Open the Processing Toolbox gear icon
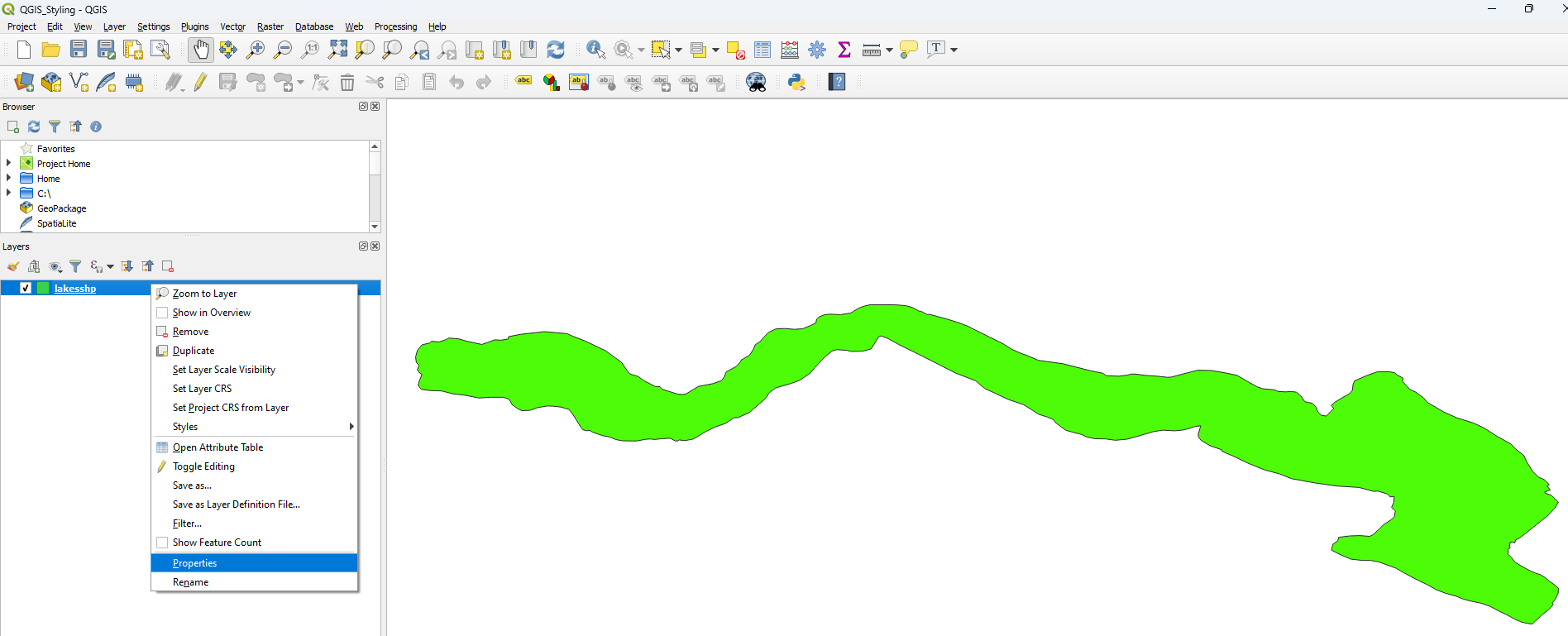1568x636 pixels. click(817, 50)
